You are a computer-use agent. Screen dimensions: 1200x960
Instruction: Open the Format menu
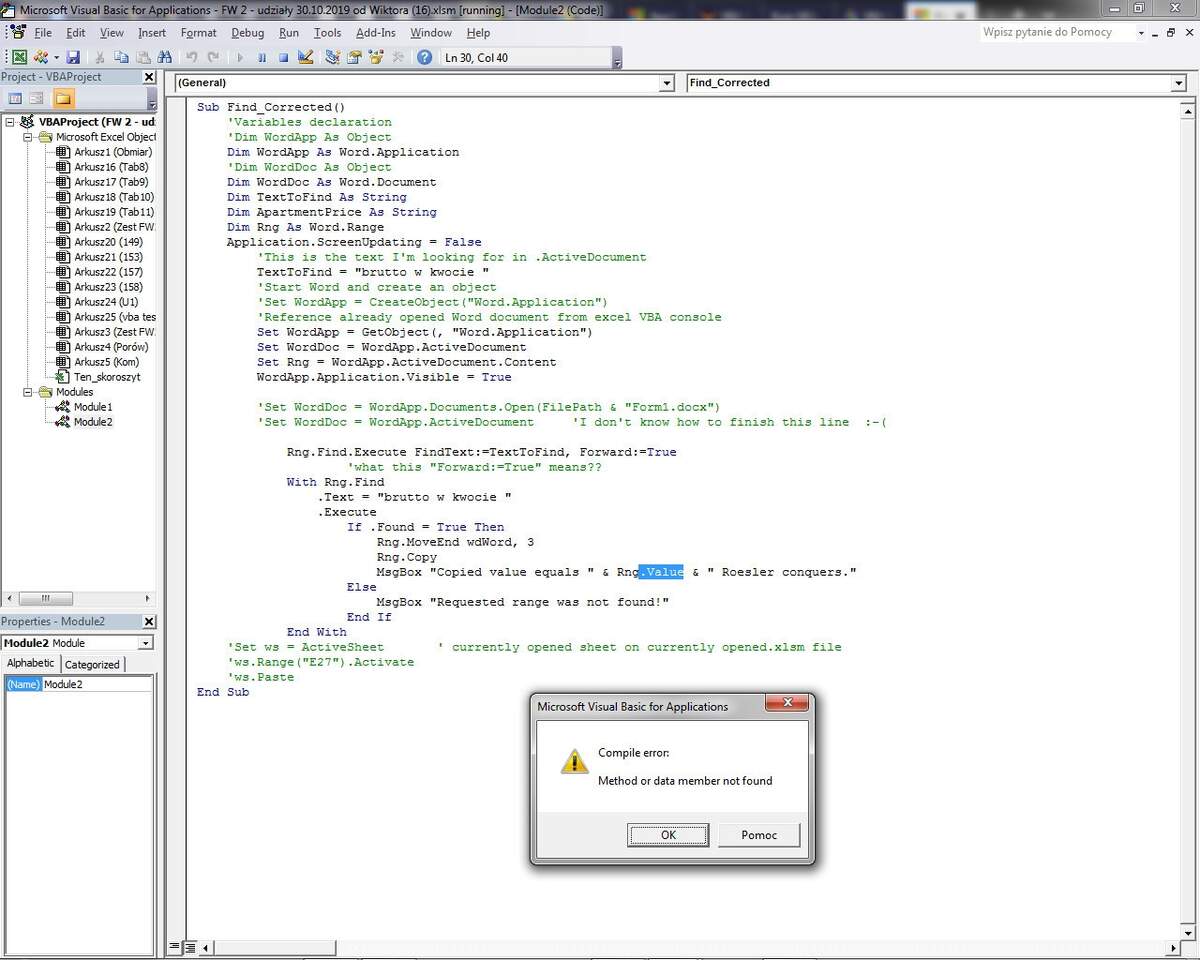point(198,33)
